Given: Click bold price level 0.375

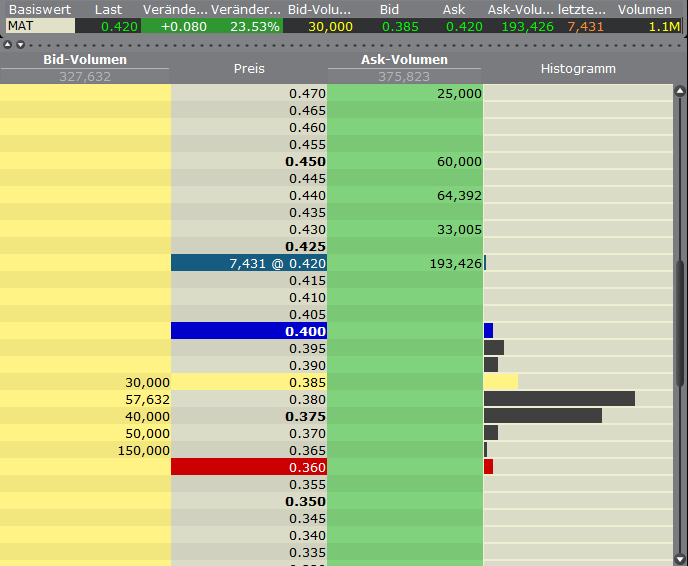Looking at the screenshot, I should [x=305, y=416].
